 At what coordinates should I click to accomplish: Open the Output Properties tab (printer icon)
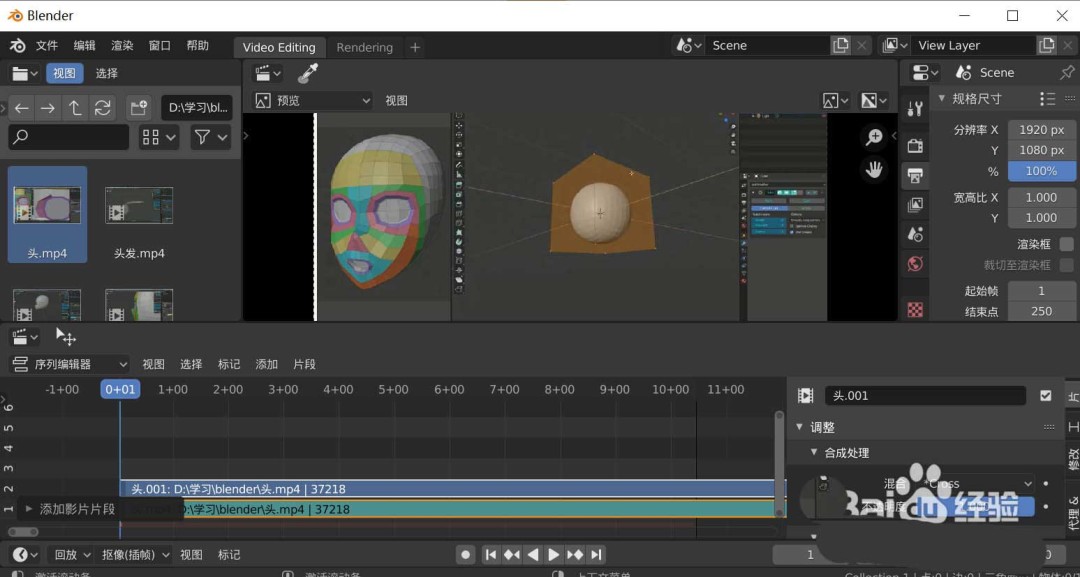coord(915,175)
